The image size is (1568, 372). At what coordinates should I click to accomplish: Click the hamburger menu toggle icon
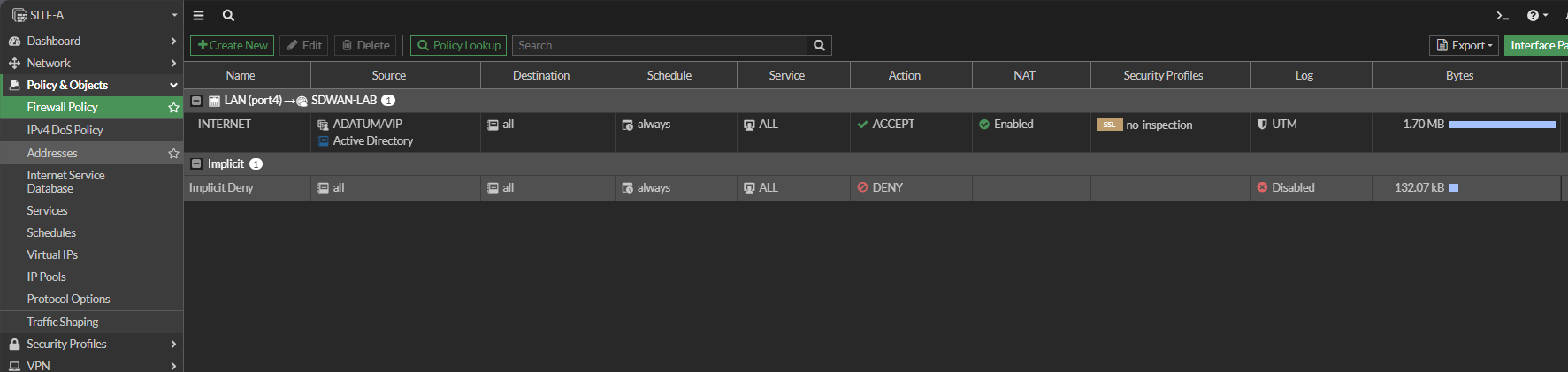199,15
